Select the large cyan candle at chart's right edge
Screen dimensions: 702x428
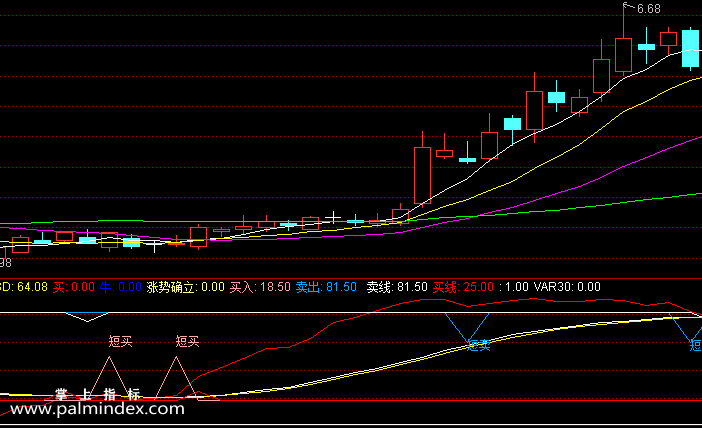pyautogui.click(x=690, y=48)
